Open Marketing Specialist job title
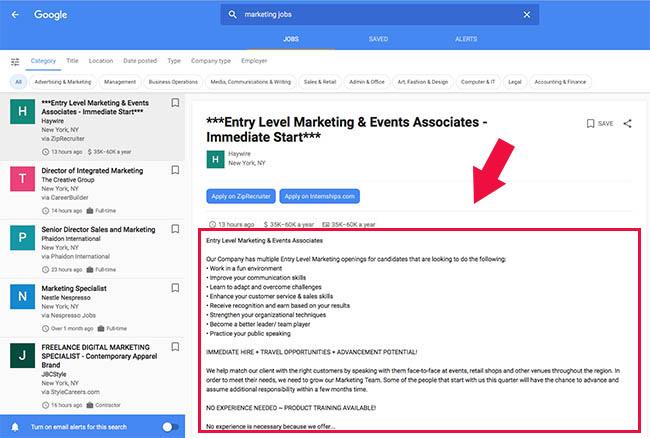Image resolution: width=650 pixels, height=438 pixels. (x=74, y=288)
